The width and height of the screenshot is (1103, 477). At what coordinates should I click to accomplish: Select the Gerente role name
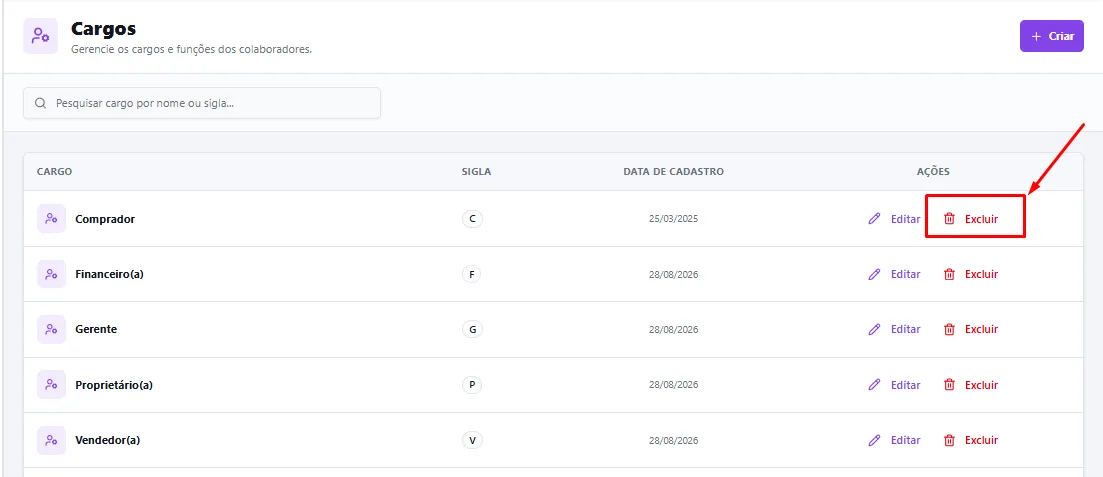96,329
